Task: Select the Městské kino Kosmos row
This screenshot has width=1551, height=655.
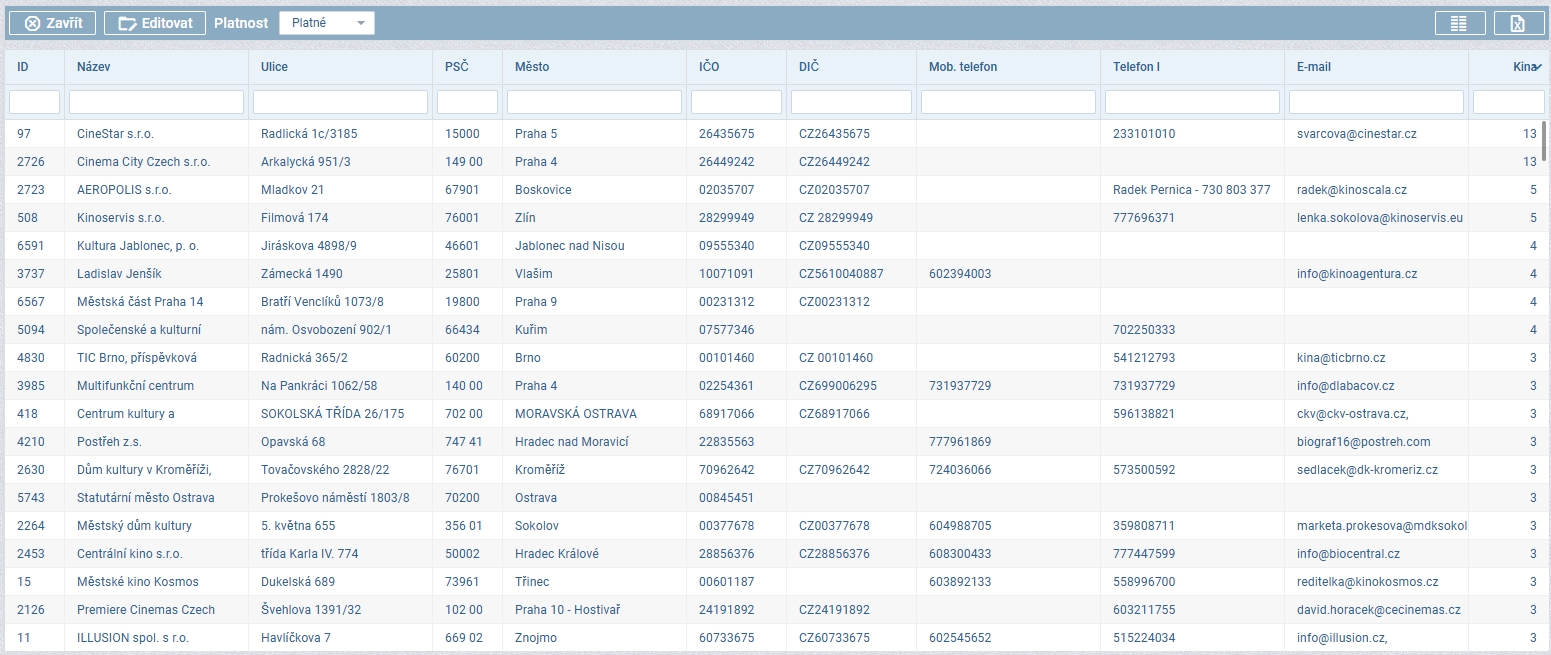Action: (137, 582)
